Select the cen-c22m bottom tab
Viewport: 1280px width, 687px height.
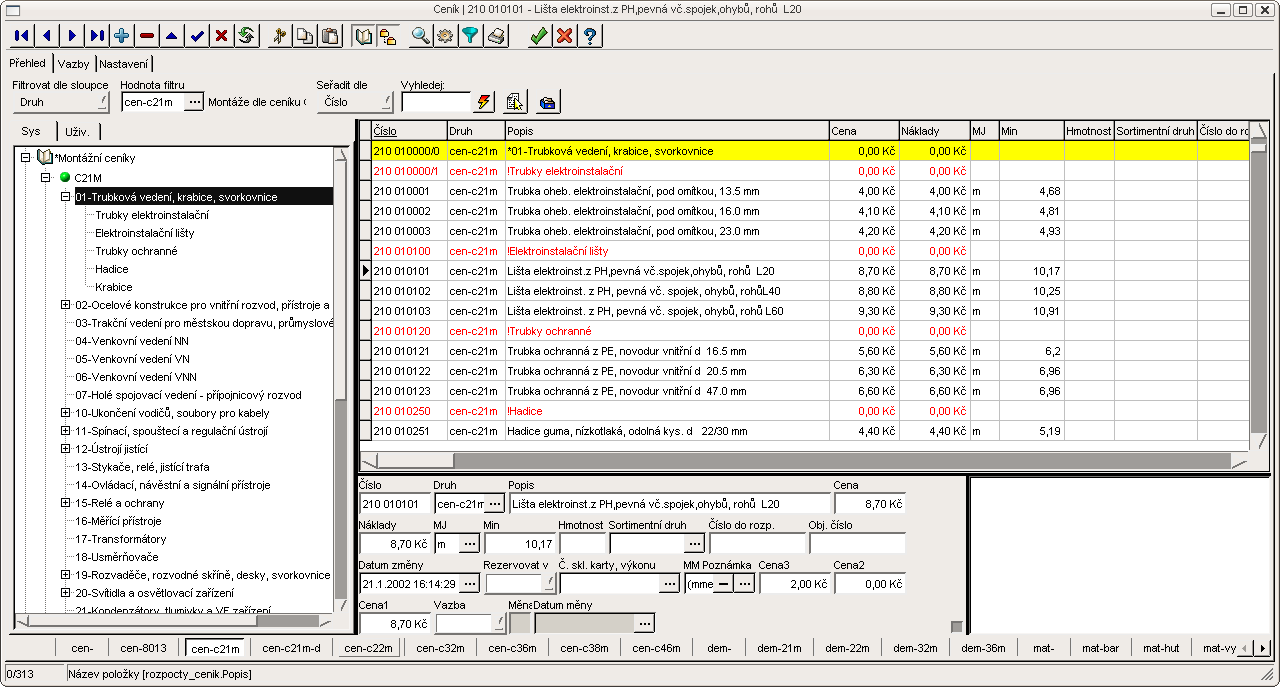[x=368, y=648]
